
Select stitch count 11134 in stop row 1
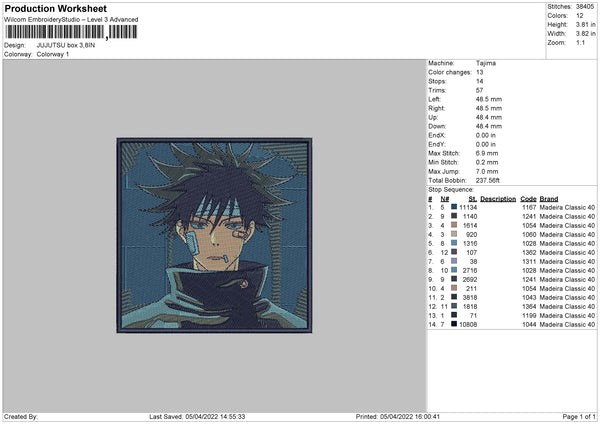coord(468,207)
